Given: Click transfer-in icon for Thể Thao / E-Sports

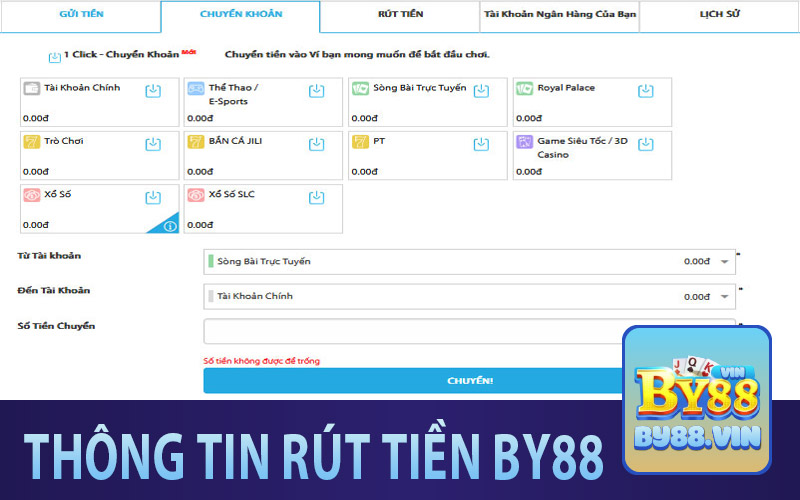Looking at the screenshot, I should 316,91.
